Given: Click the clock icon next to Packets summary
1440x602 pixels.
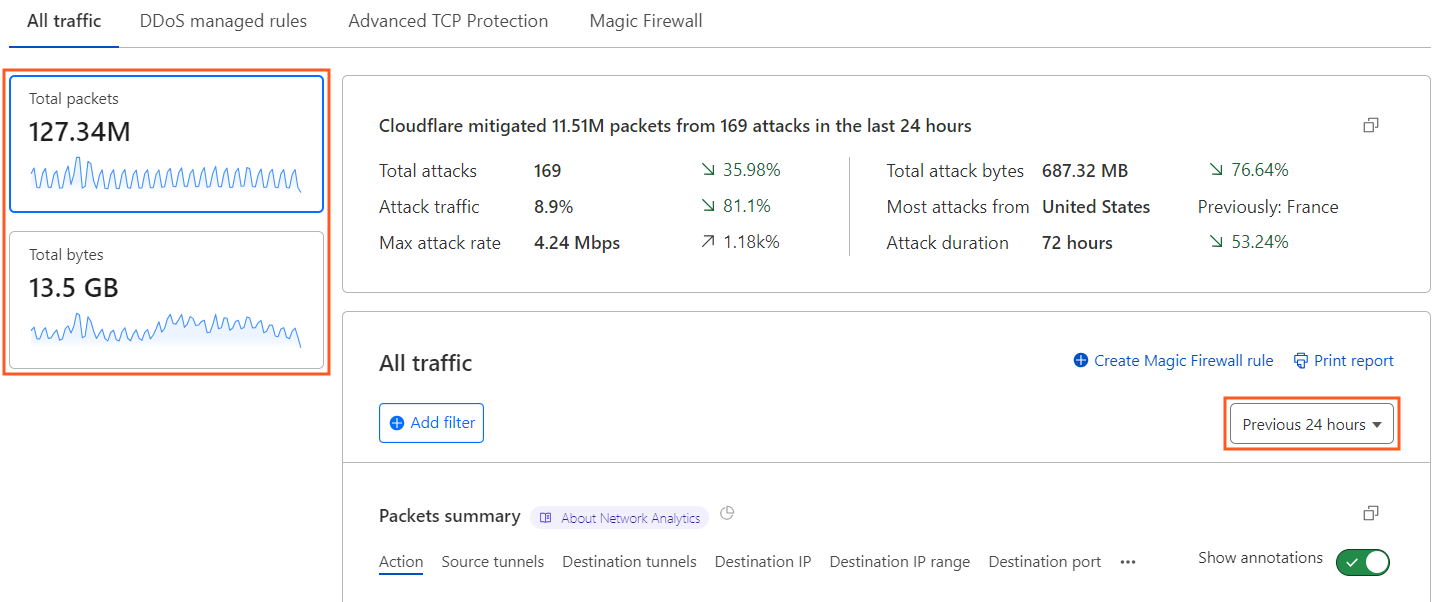Looking at the screenshot, I should (727, 512).
